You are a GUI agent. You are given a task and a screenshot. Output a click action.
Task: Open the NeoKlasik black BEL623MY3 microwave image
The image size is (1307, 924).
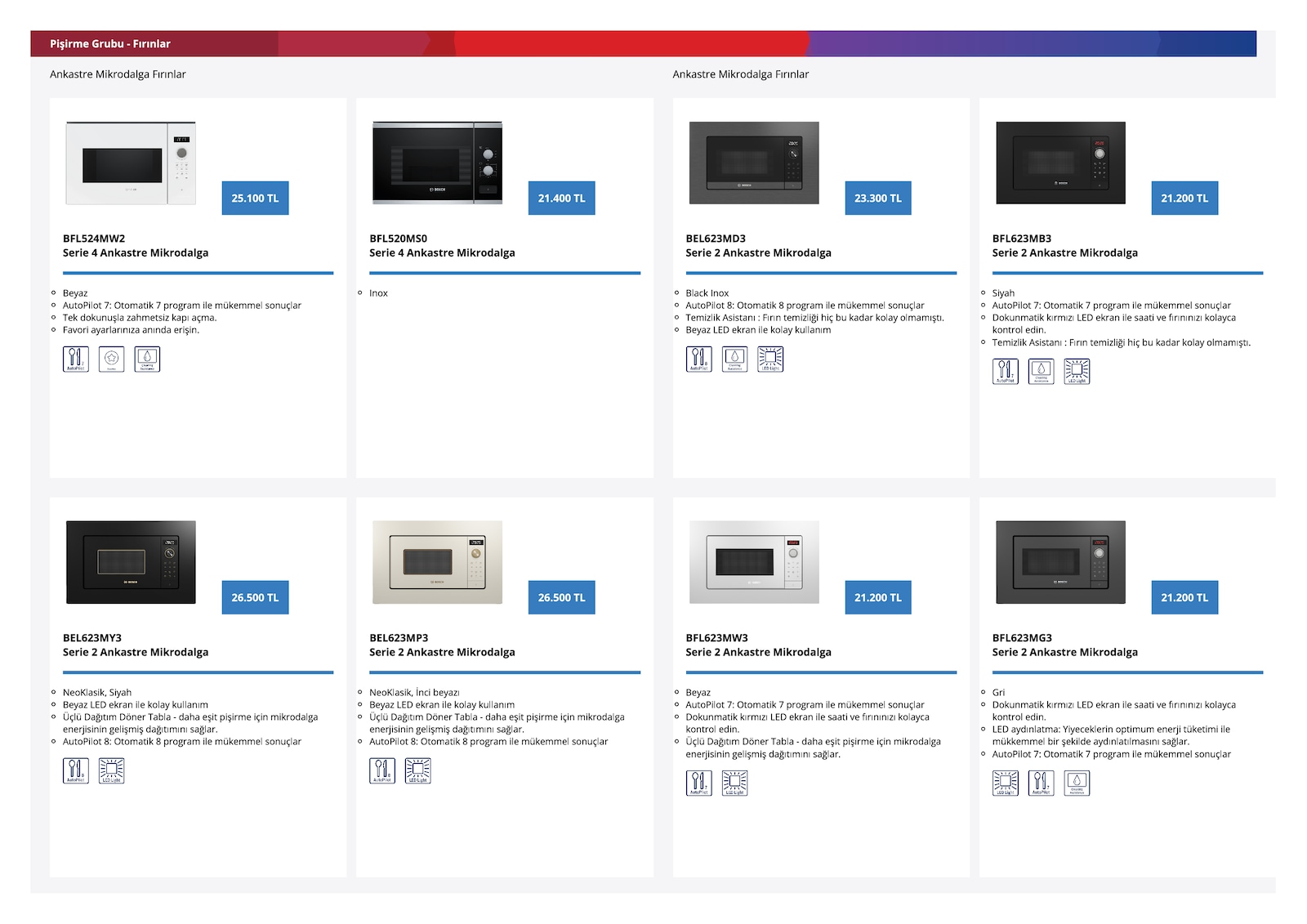click(131, 563)
